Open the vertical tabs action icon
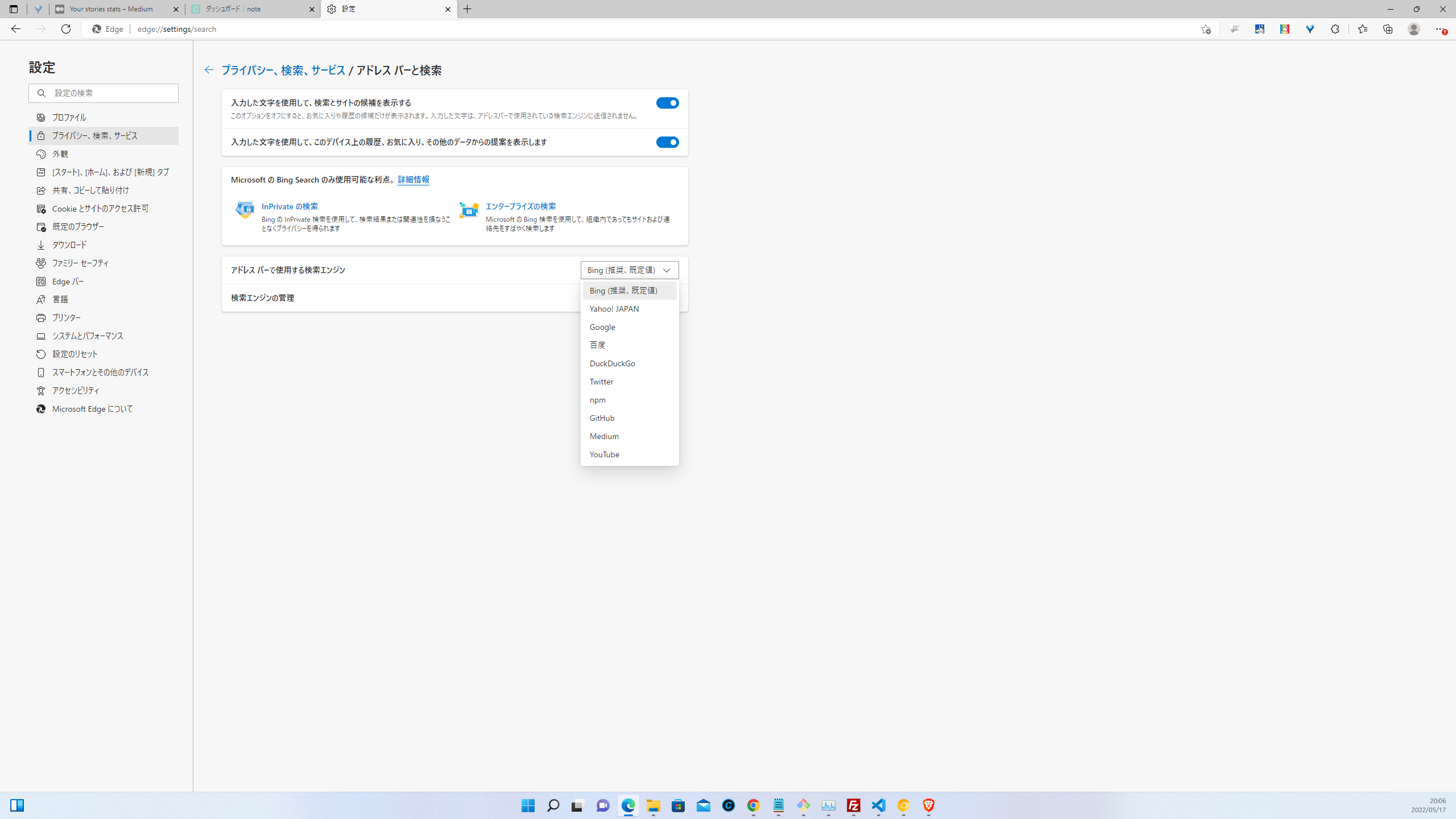 14,9
